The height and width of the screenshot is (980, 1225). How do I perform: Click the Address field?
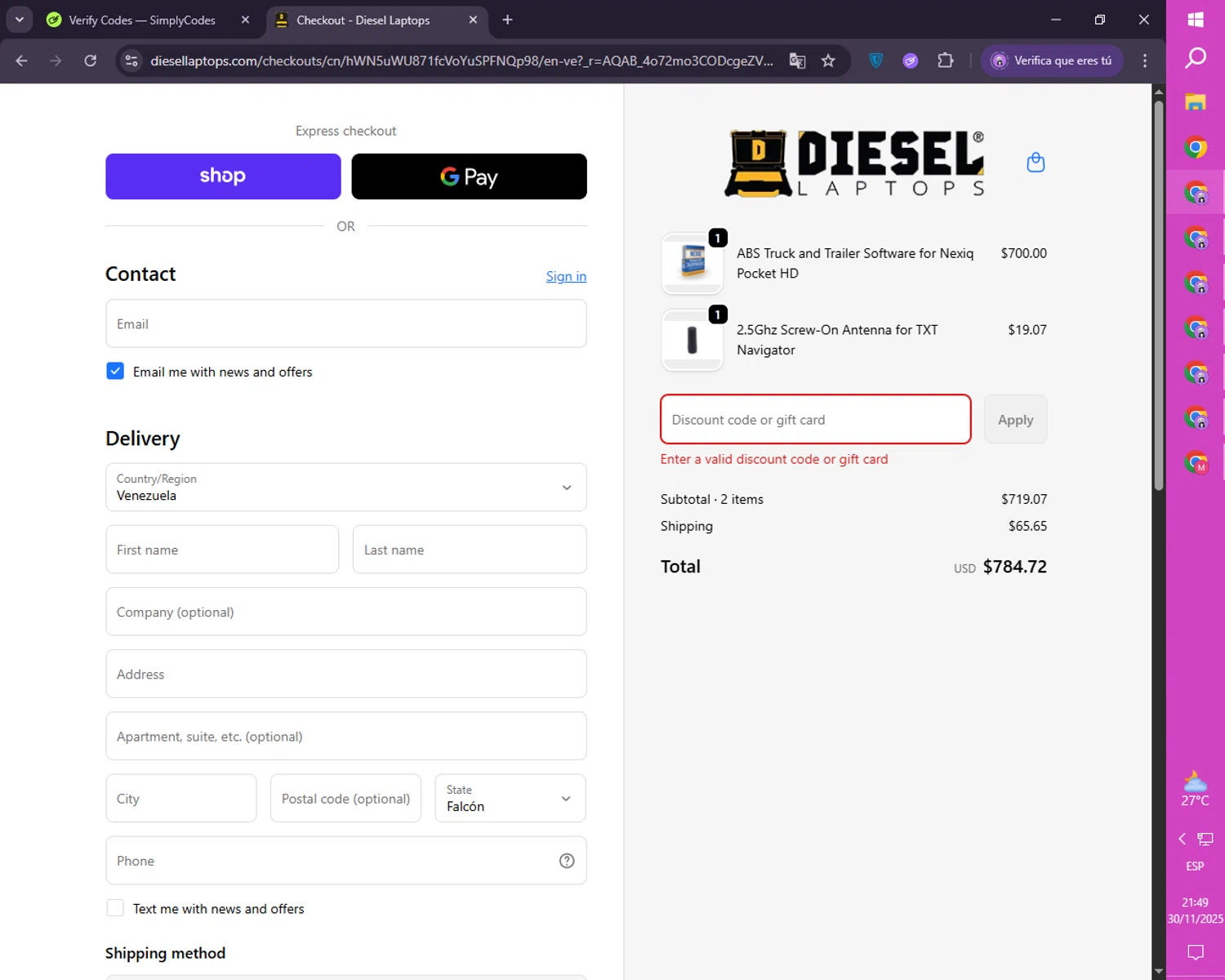pyautogui.click(x=346, y=674)
